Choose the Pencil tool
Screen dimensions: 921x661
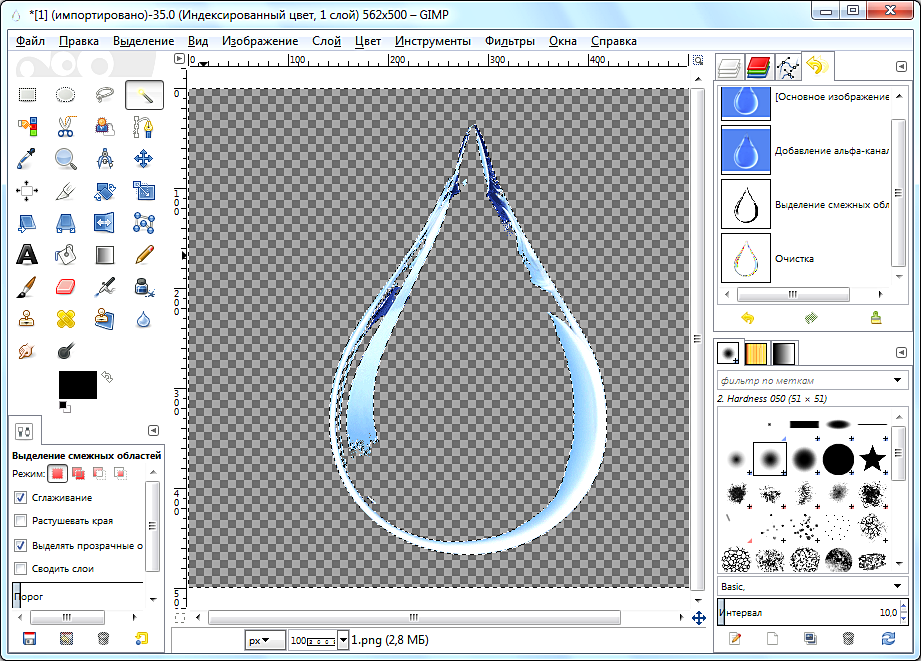143,254
